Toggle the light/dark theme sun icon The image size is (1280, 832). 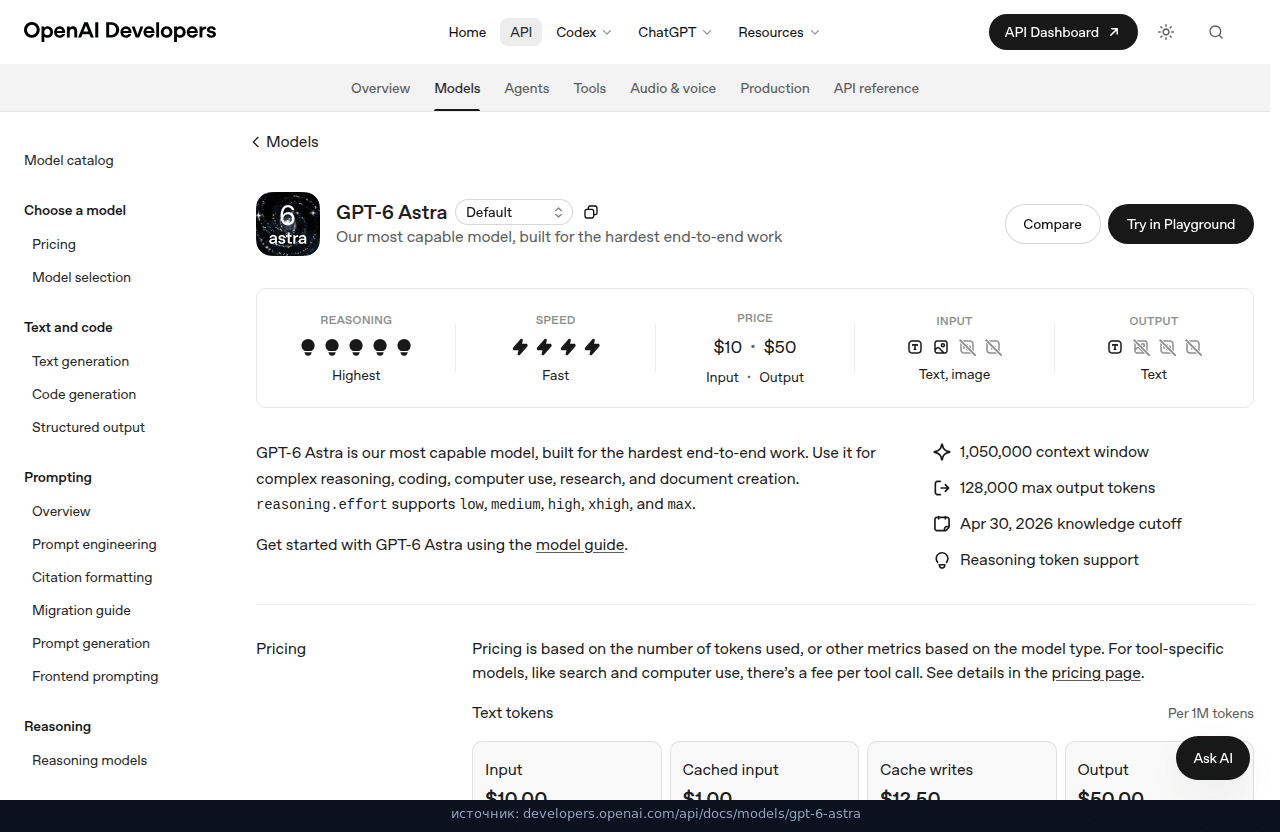(x=1166, y=32)
